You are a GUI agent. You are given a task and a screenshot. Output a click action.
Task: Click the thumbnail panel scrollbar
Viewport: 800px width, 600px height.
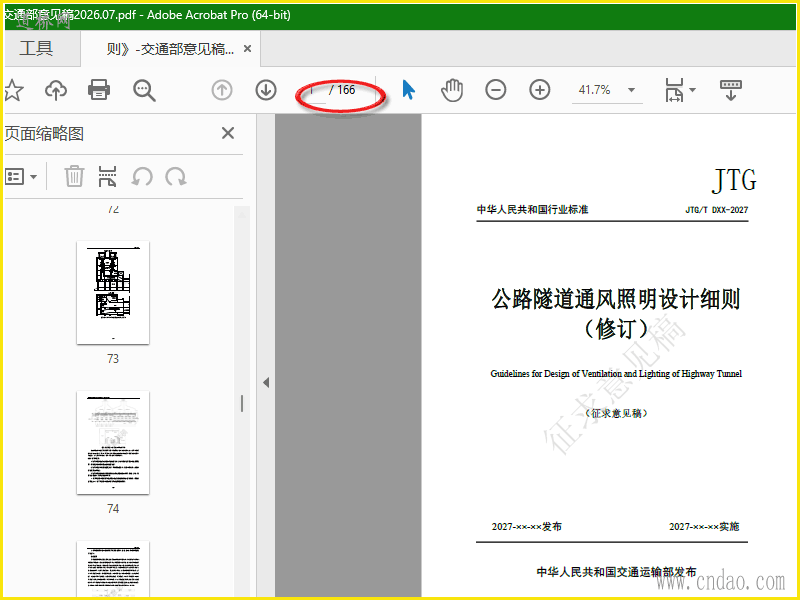pos(242,402)
